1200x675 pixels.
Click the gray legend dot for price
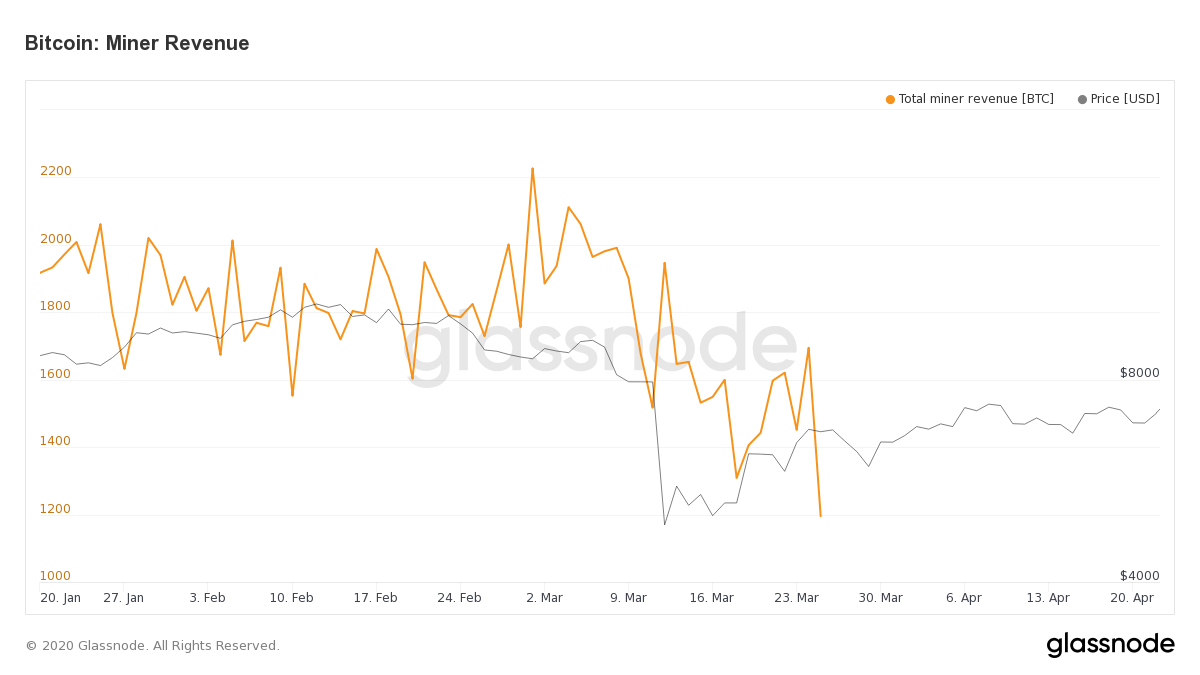click(x=1082, y=99)
